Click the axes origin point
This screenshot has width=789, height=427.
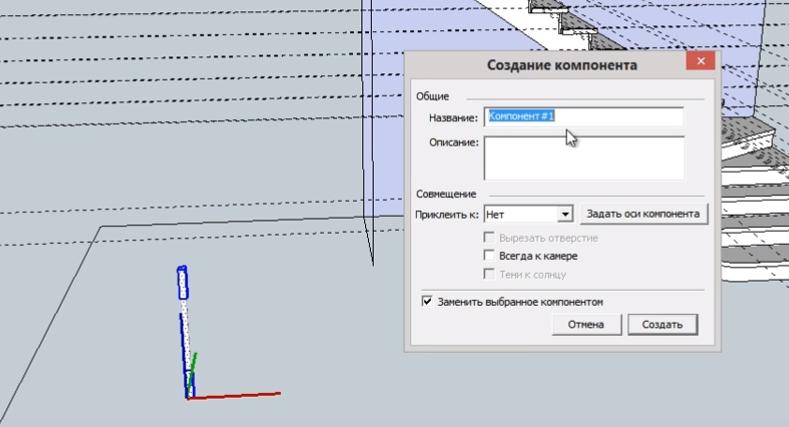click(189, 397)
